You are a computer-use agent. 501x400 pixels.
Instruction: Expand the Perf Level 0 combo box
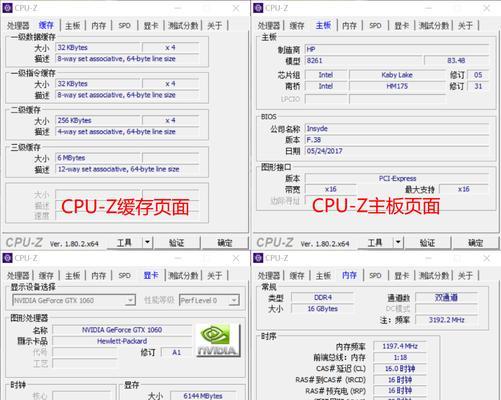(x=234, y=300)
